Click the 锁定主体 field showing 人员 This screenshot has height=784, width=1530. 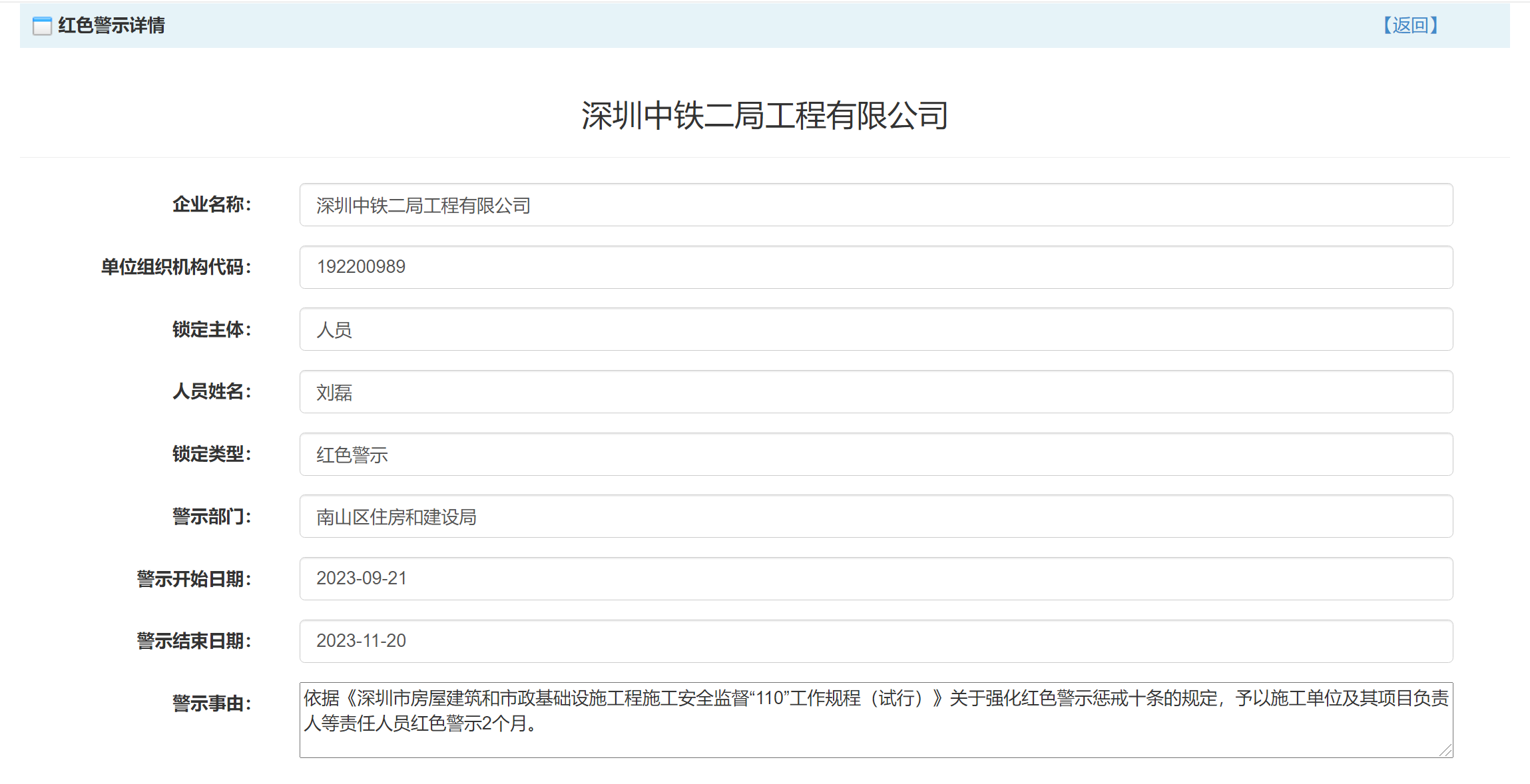coord(876,329)
